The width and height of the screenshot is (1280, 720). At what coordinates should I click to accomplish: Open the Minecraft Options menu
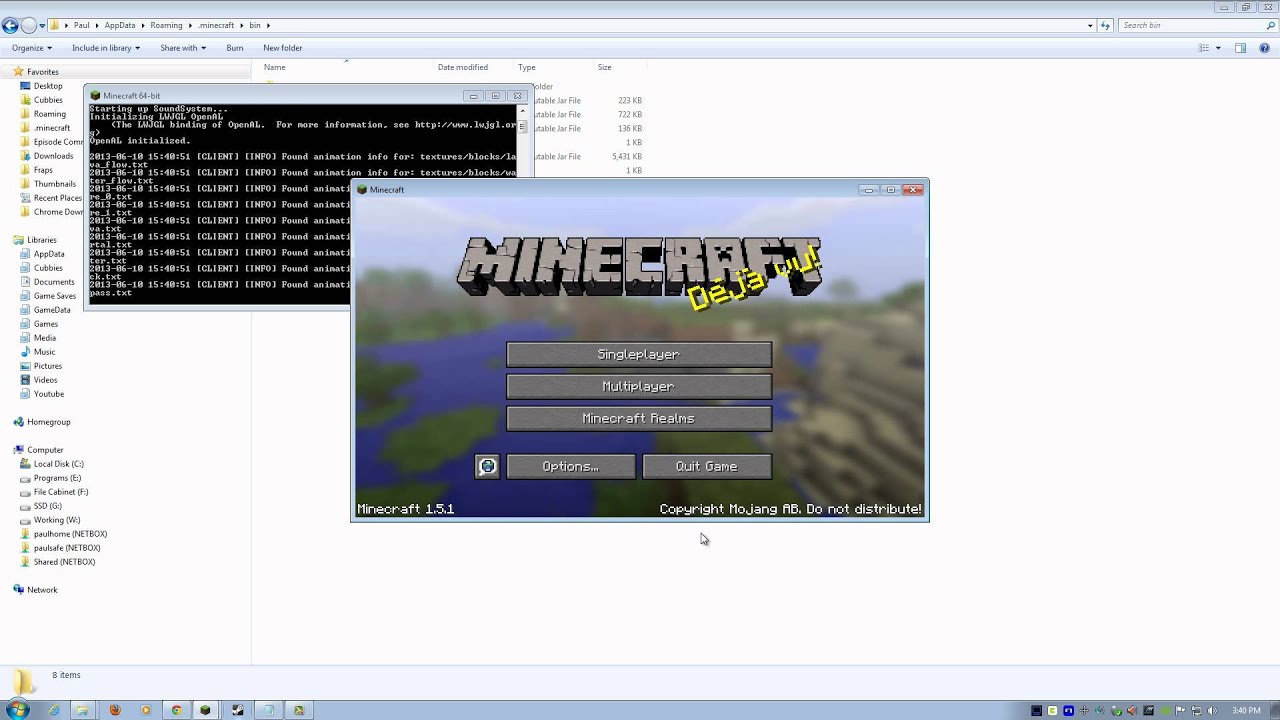(571, 467)
